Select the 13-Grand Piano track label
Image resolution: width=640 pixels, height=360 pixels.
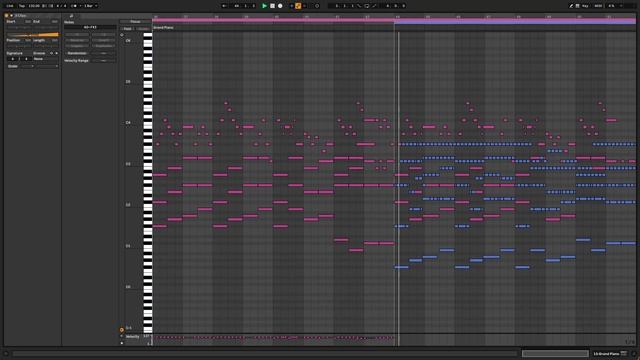tap(606, 353)
